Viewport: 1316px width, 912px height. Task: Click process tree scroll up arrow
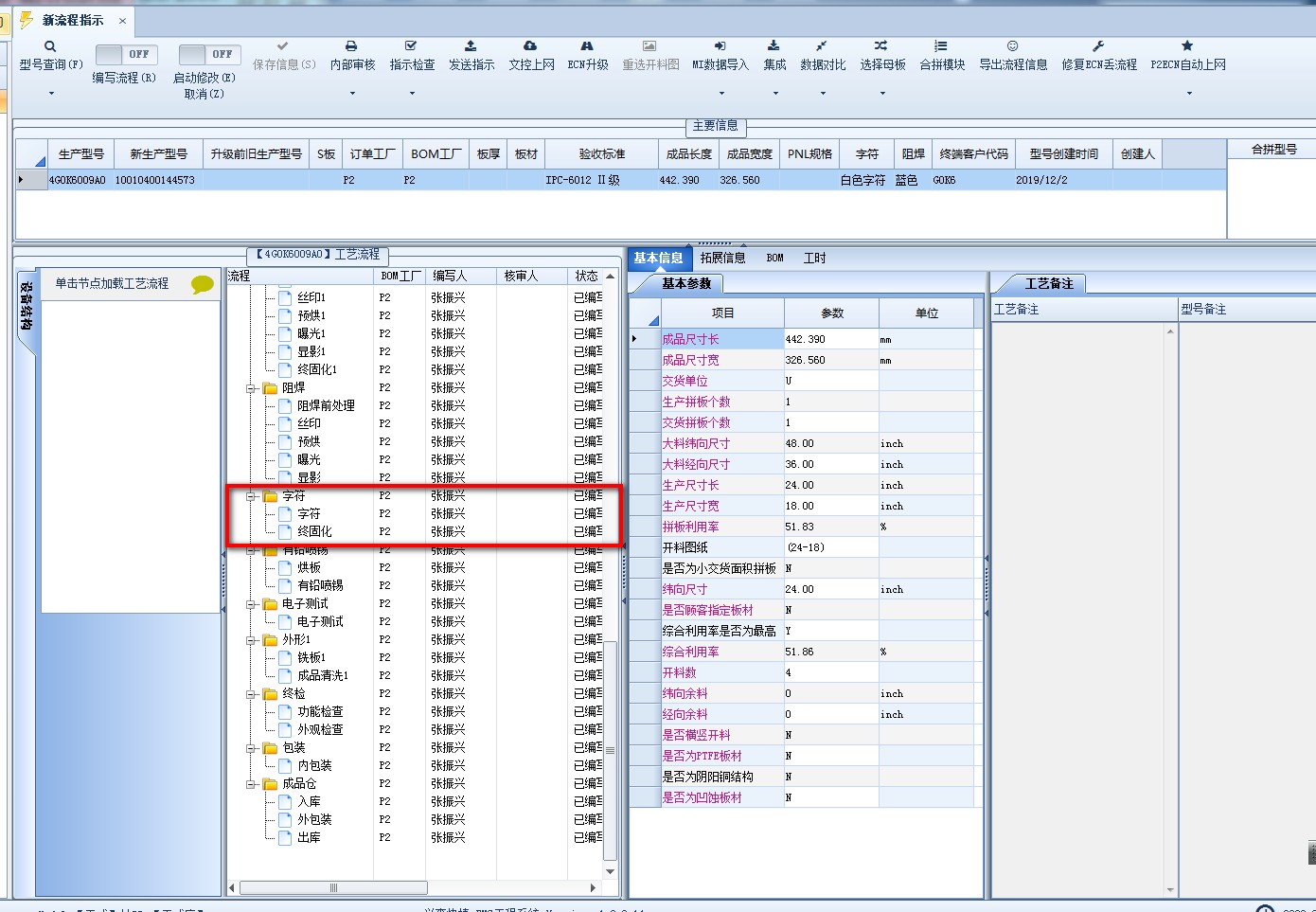pyautogui.click(x=610, y=277)
